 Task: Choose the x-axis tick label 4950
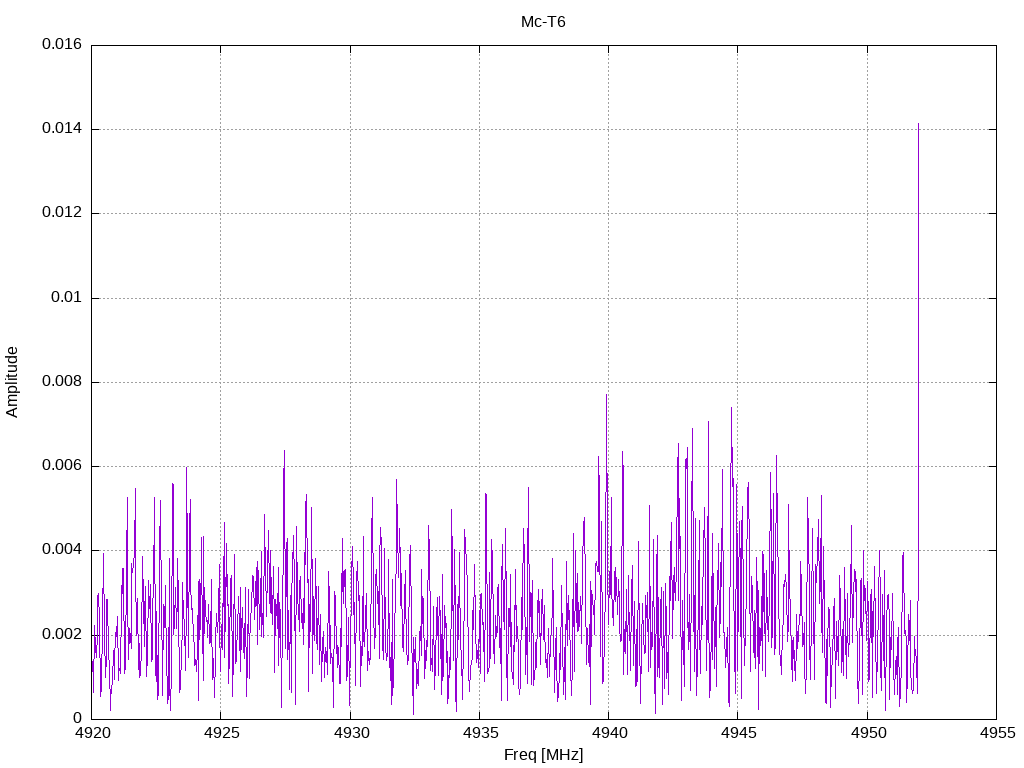click(x=867, y=734)
